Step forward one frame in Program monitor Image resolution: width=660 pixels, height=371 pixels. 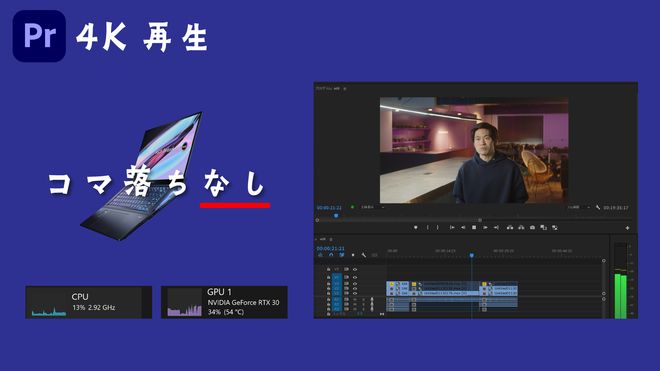pyautogui.click(x=485, y=227)
